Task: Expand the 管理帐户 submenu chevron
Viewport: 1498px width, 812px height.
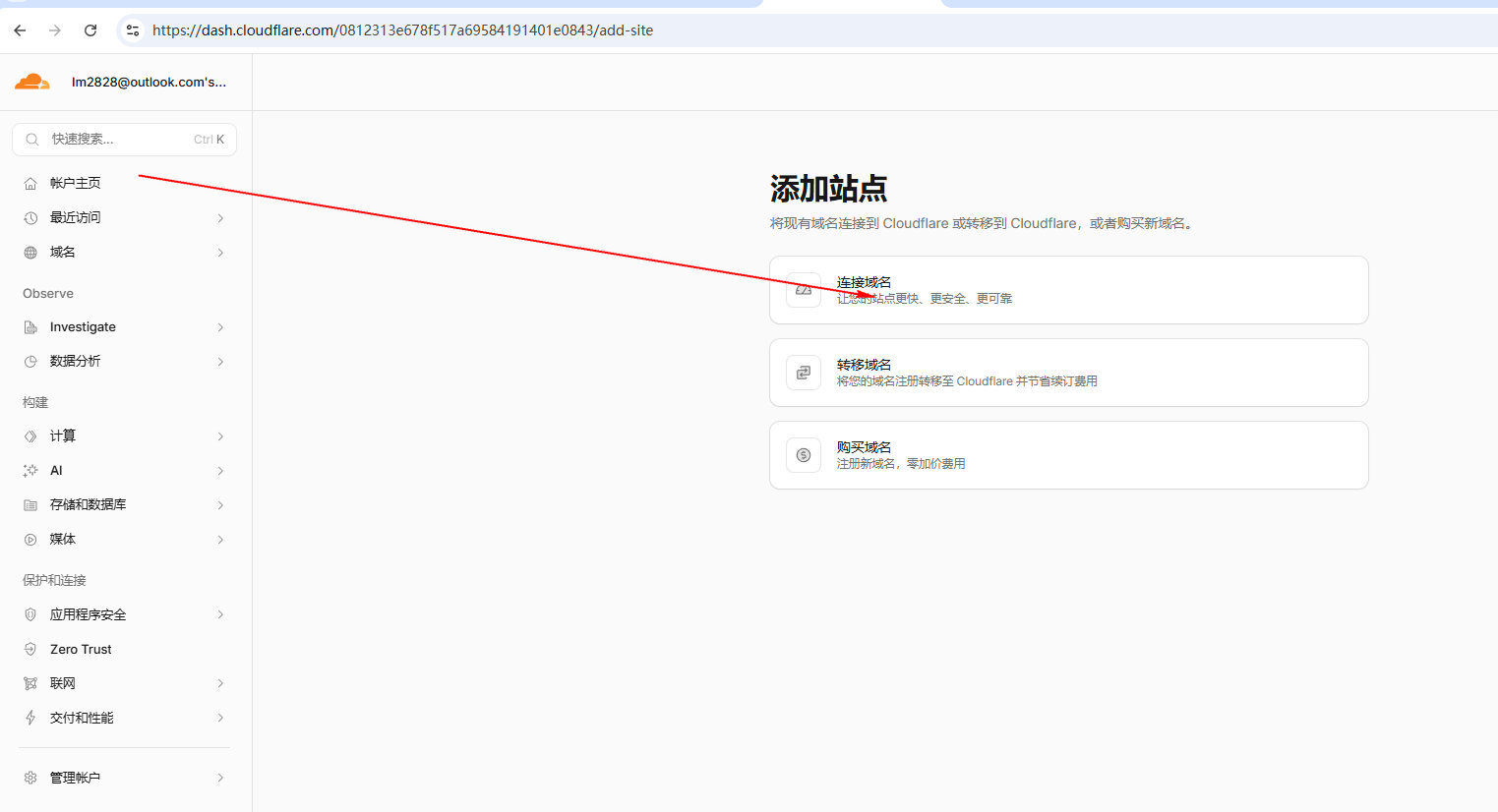Action: point(220,778)
